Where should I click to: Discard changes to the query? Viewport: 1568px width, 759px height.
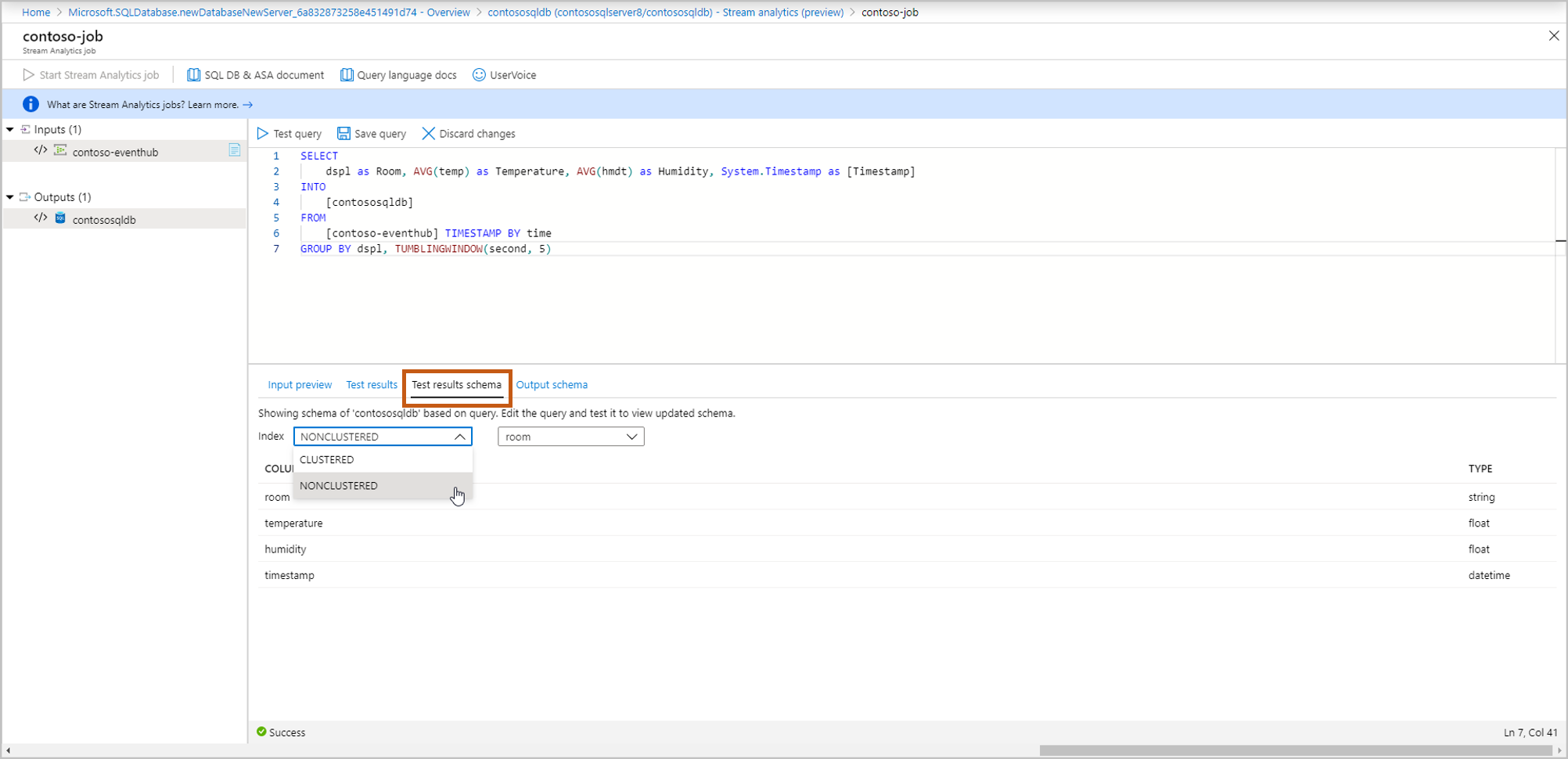(x=469, y=134)
